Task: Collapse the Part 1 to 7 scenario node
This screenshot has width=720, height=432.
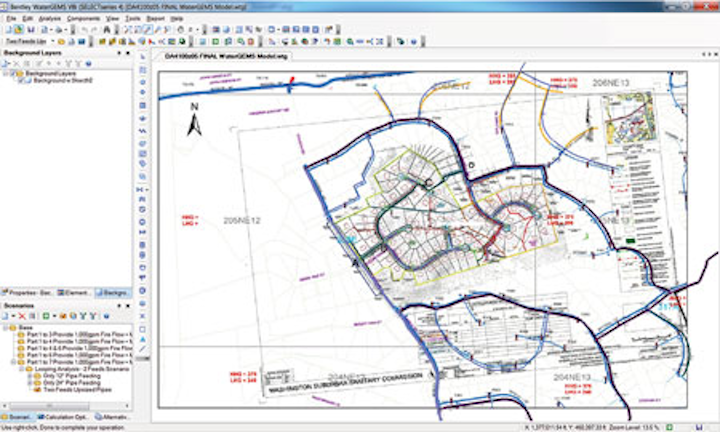Action: pyautogui.click(x=14, y=362)
